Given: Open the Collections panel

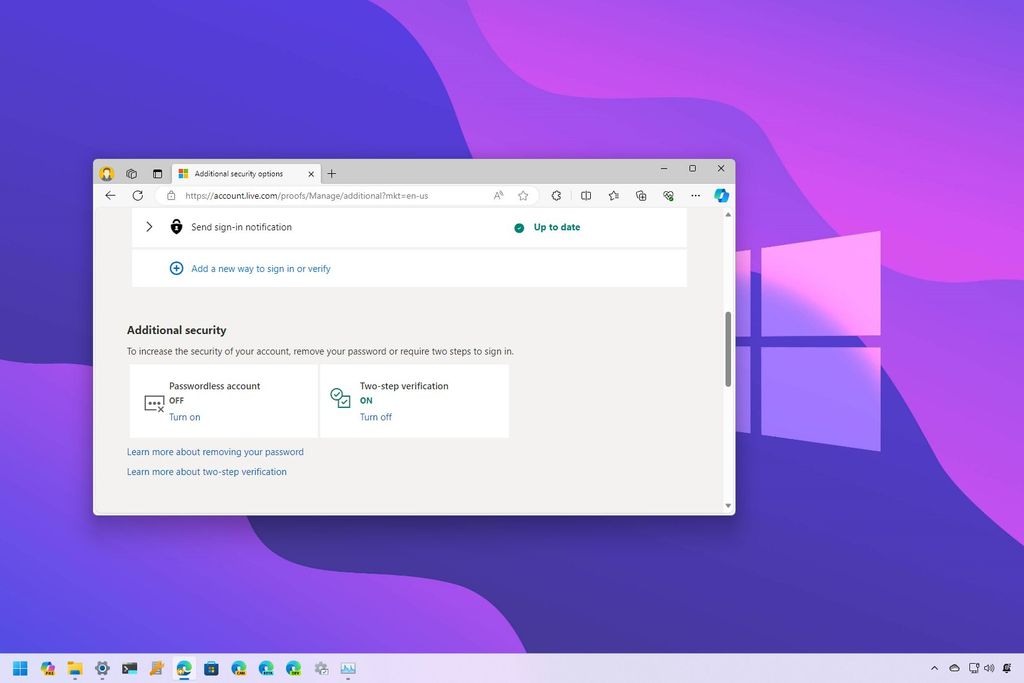Looking at the screenshot, I should (x=641, y=196).
